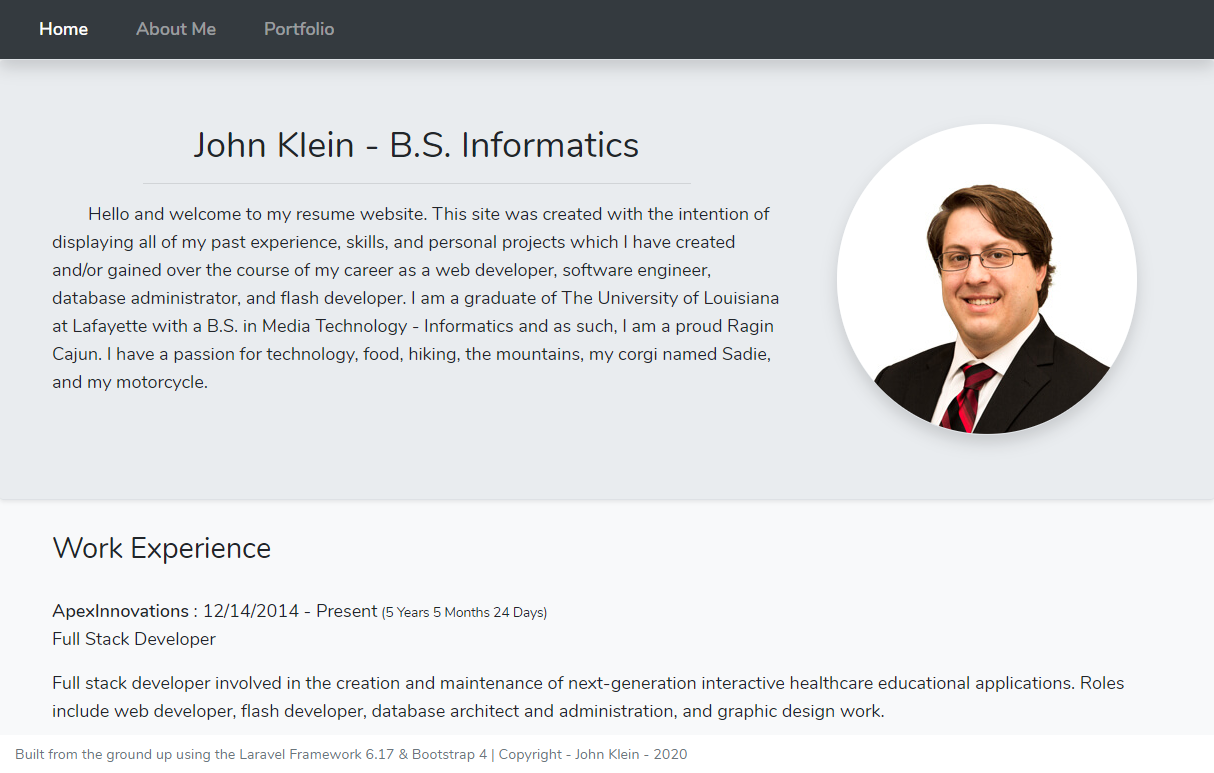
Task: Open the Portfolio navigation link
Action: click(x=299, y=29)
